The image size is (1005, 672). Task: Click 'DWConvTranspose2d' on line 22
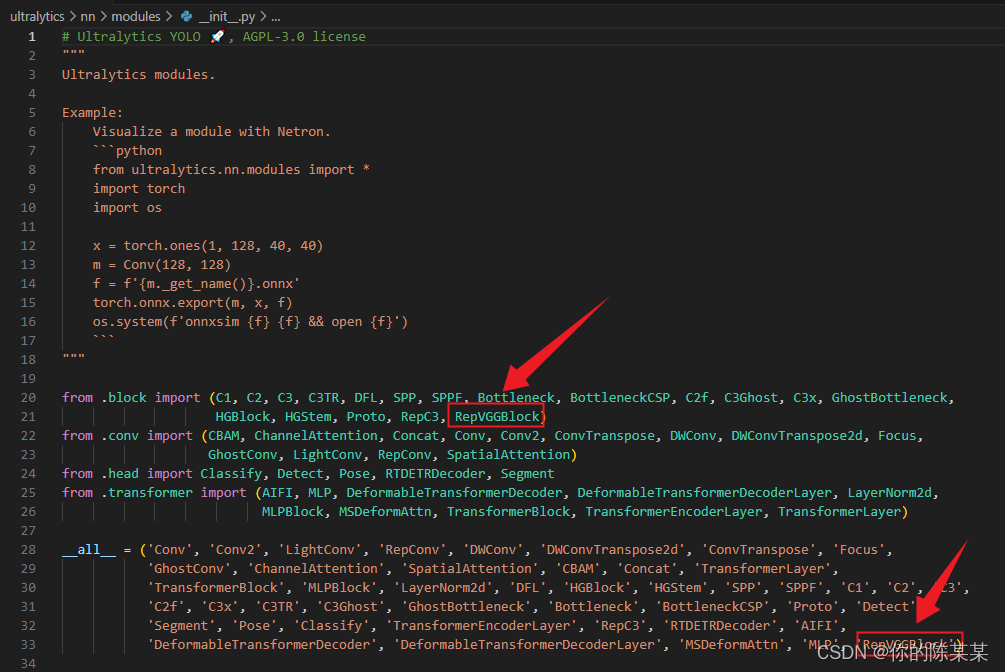(x=797, y=436)
